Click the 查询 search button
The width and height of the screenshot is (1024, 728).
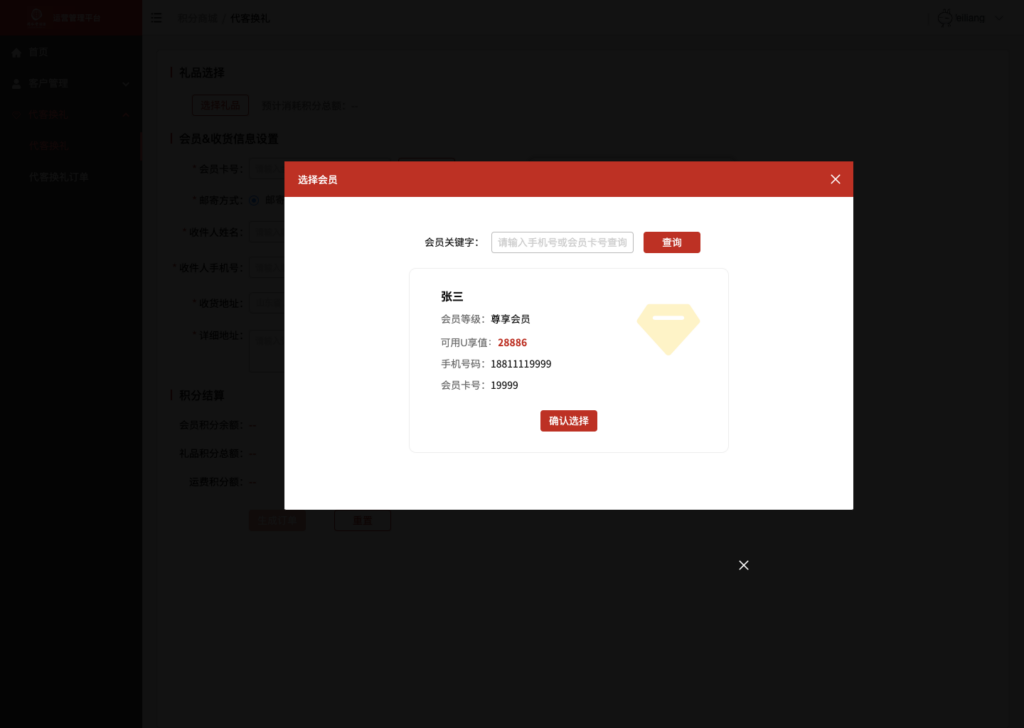(x=671, y=242)
